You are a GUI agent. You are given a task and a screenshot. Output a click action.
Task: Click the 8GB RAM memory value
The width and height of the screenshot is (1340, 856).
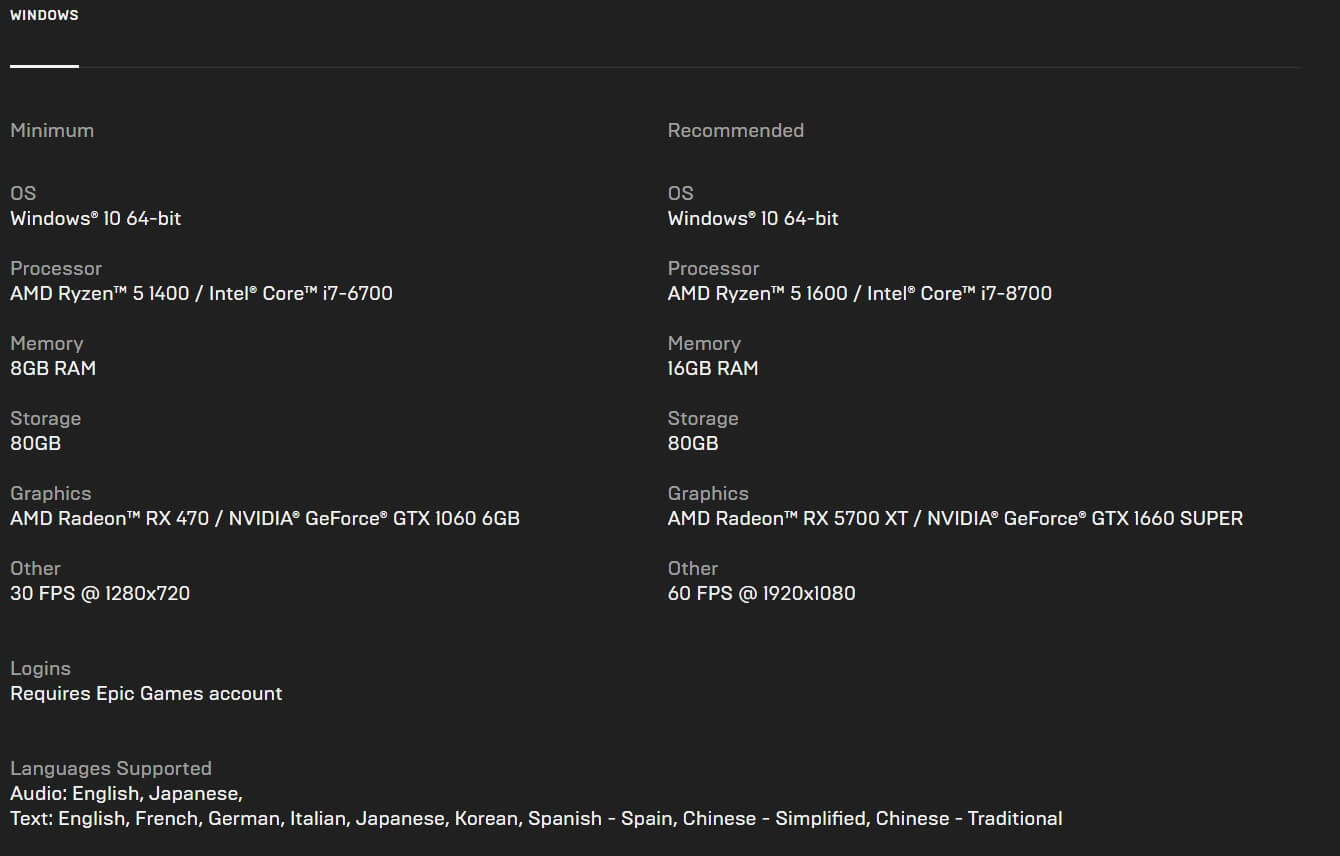tap(53, 369)
